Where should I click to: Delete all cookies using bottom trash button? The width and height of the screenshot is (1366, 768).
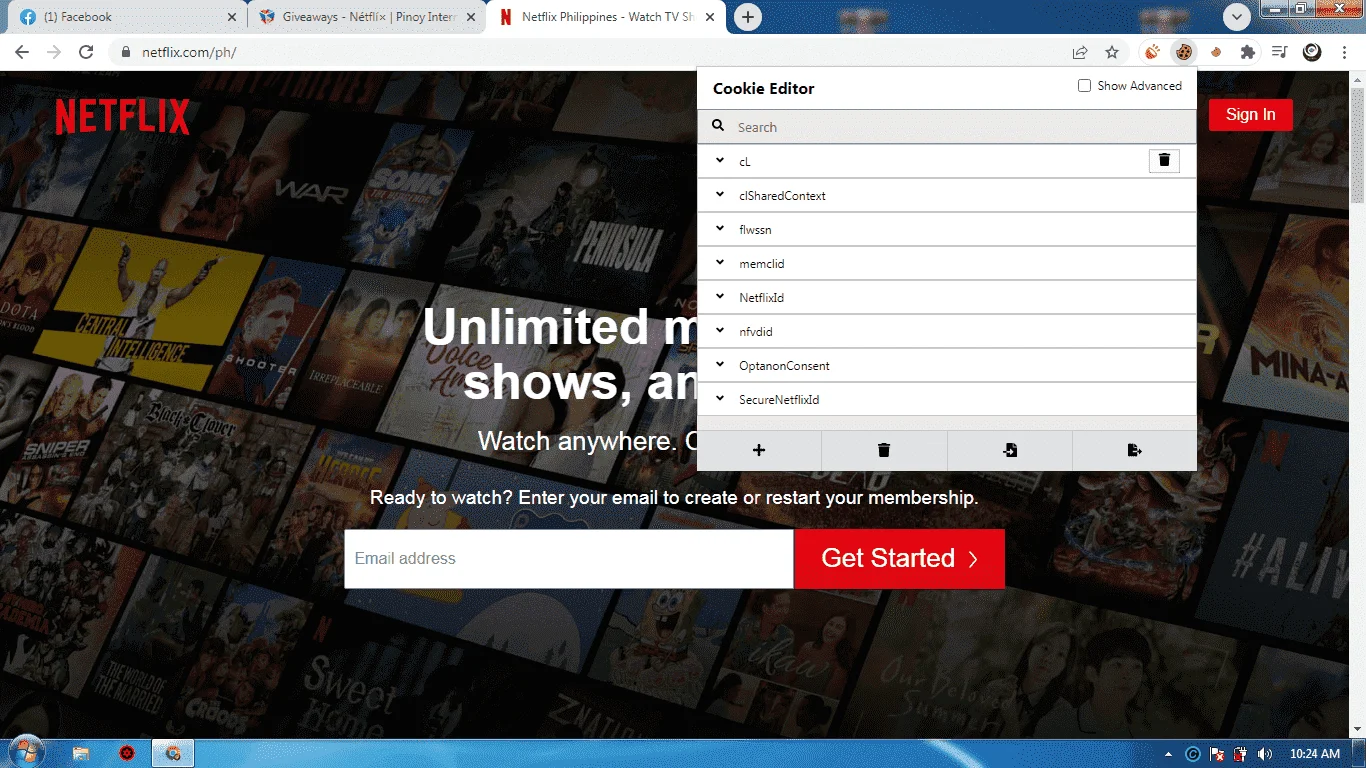[x=884, y=450]
